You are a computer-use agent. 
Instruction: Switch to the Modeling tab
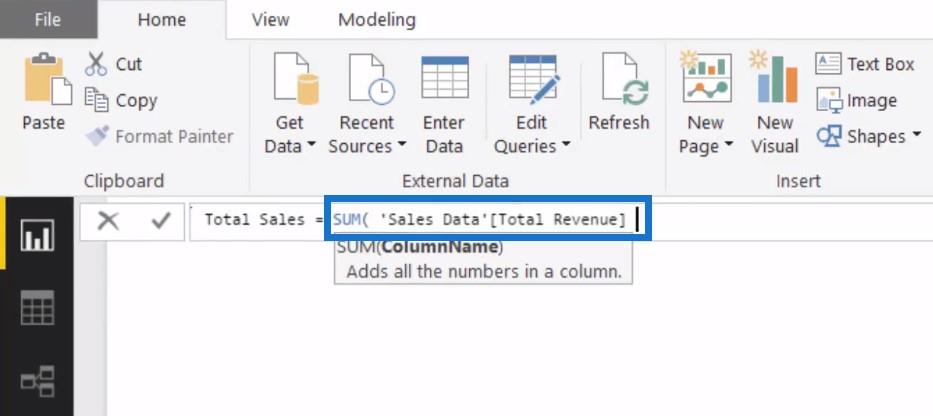377,20
